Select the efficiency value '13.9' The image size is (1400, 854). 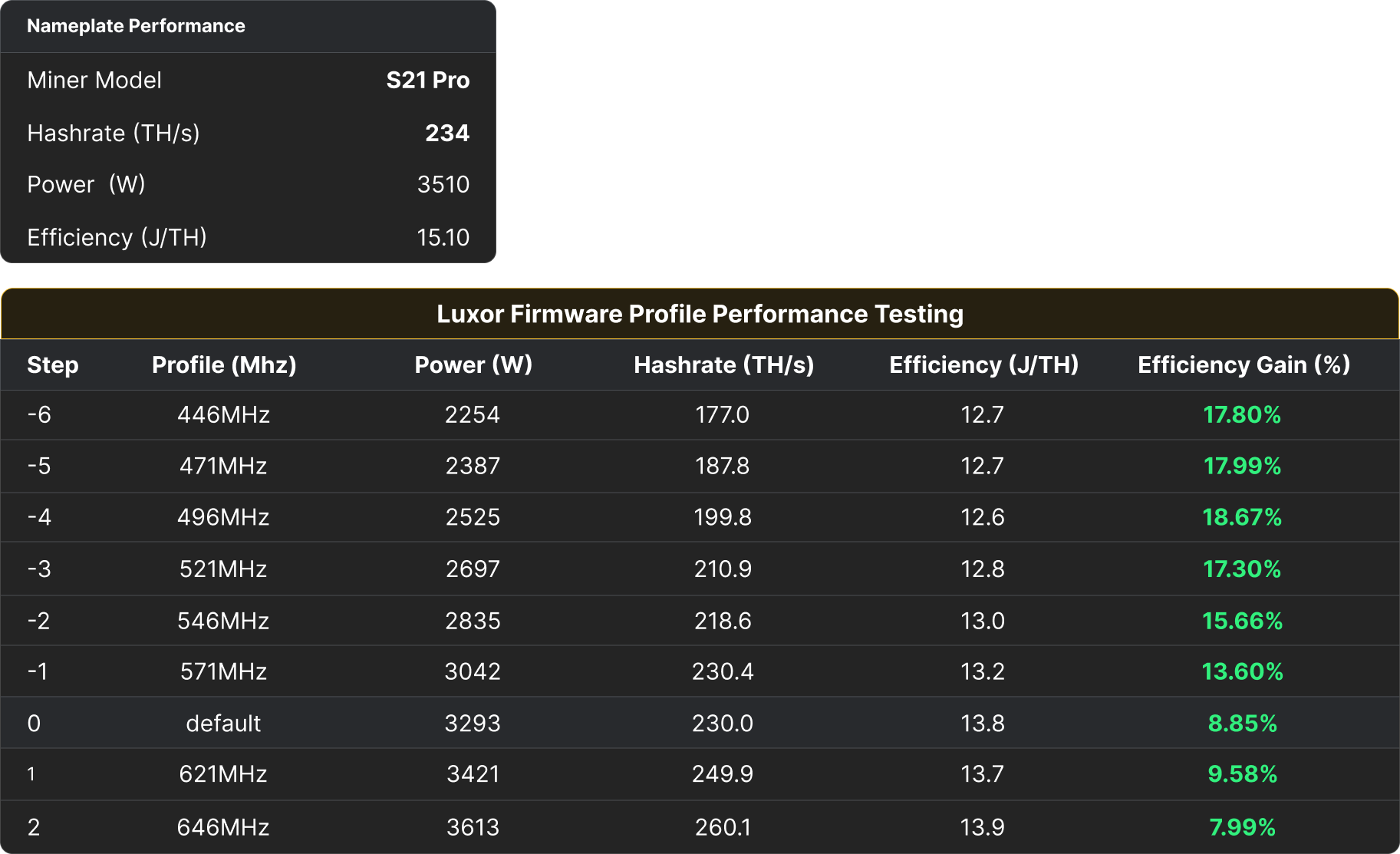point(982,827)
